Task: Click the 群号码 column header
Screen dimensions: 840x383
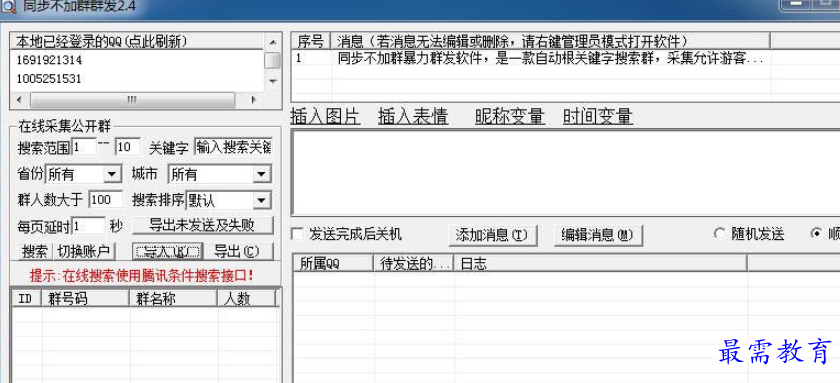Action: coord(86,298)
